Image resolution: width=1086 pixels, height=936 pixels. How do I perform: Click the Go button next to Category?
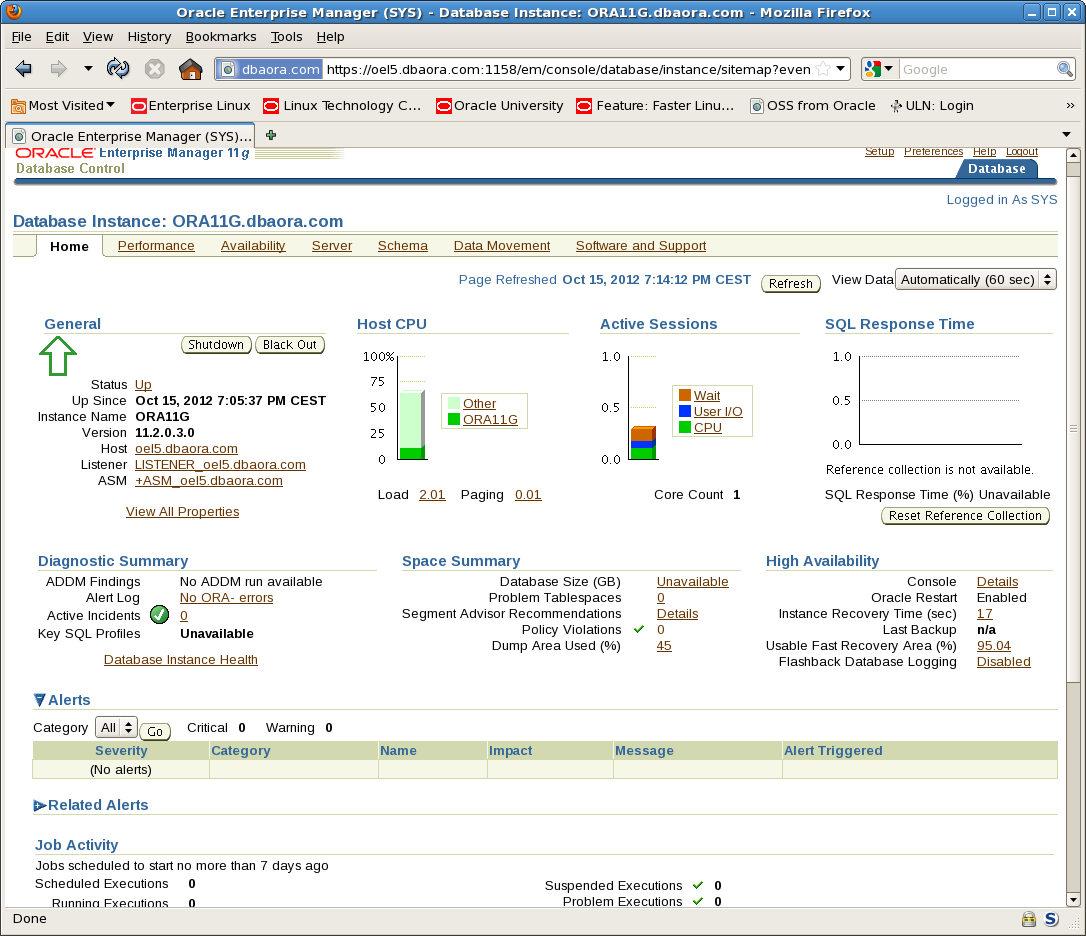[x=155, y=731]
